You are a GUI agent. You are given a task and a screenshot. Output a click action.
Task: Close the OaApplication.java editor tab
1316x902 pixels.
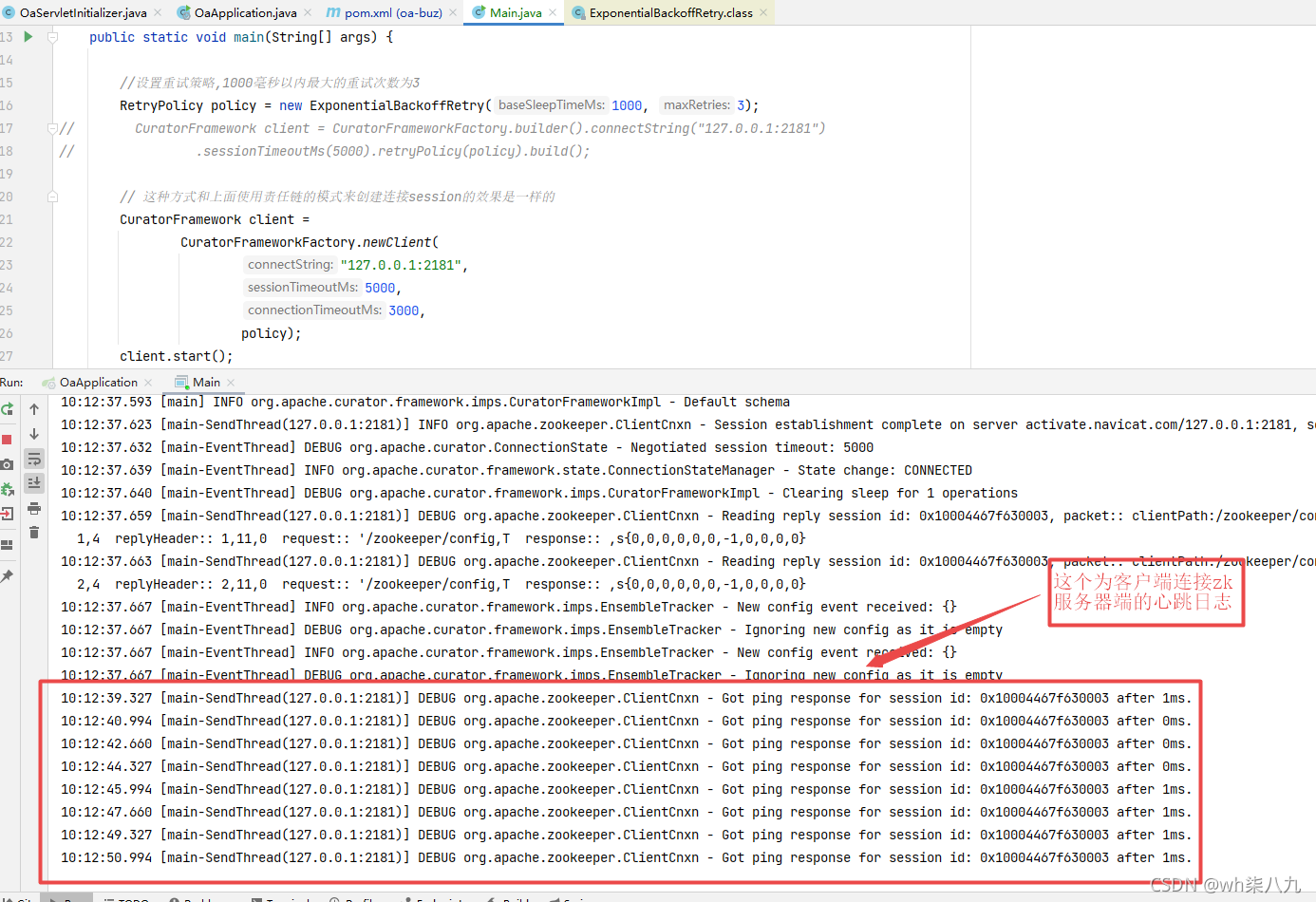pos(308,12)
